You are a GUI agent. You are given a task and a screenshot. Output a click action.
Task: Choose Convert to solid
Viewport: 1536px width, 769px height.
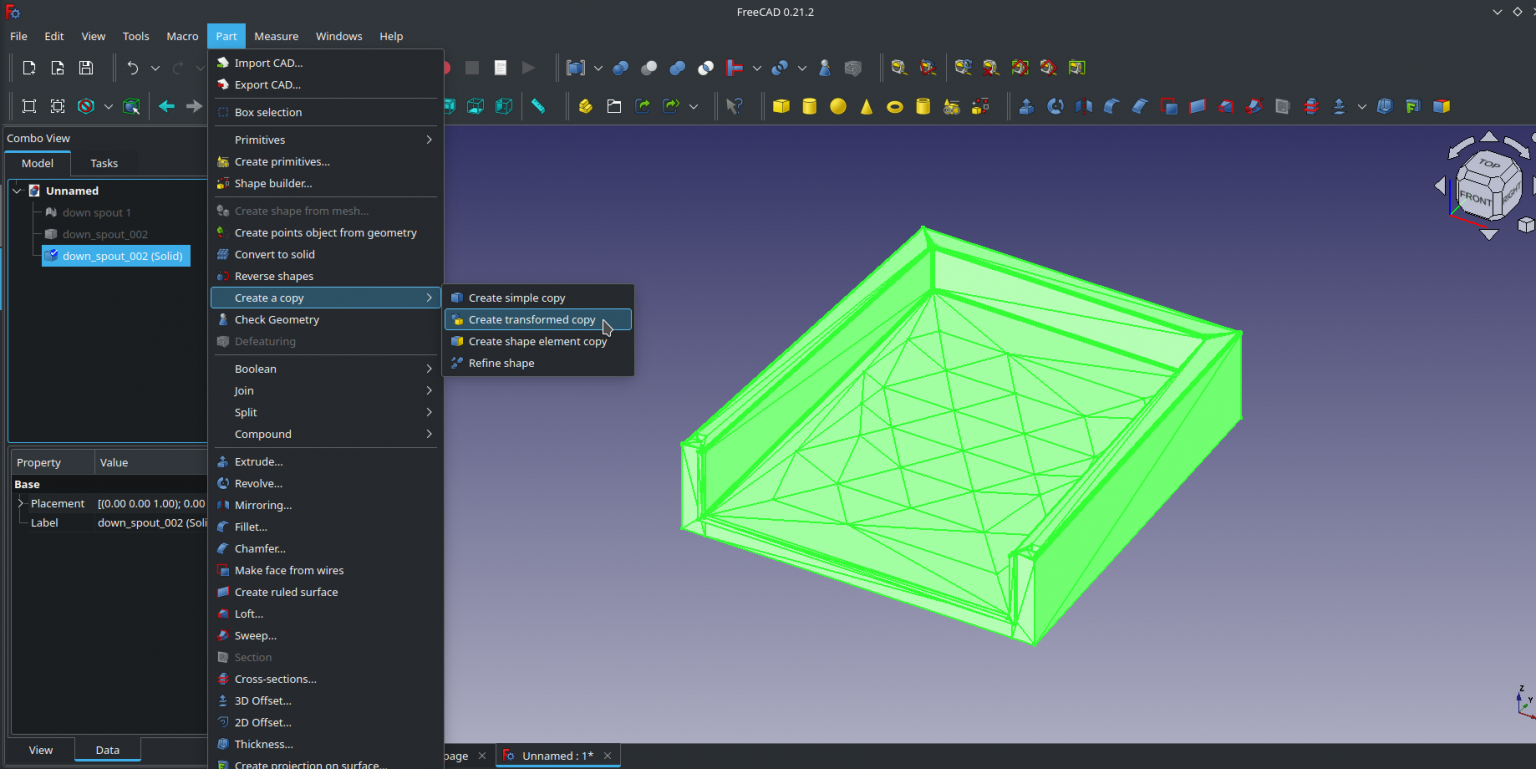325,255
